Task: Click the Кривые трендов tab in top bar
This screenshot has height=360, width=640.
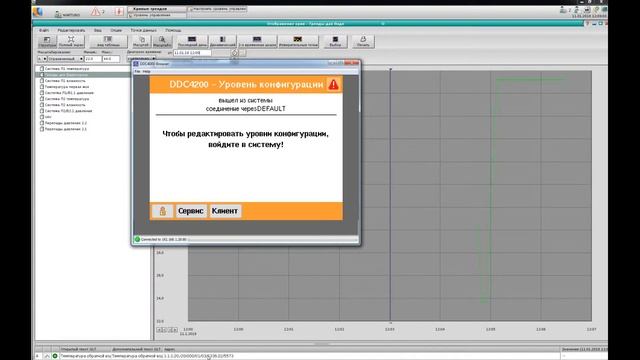Action: tap(157, 9)
